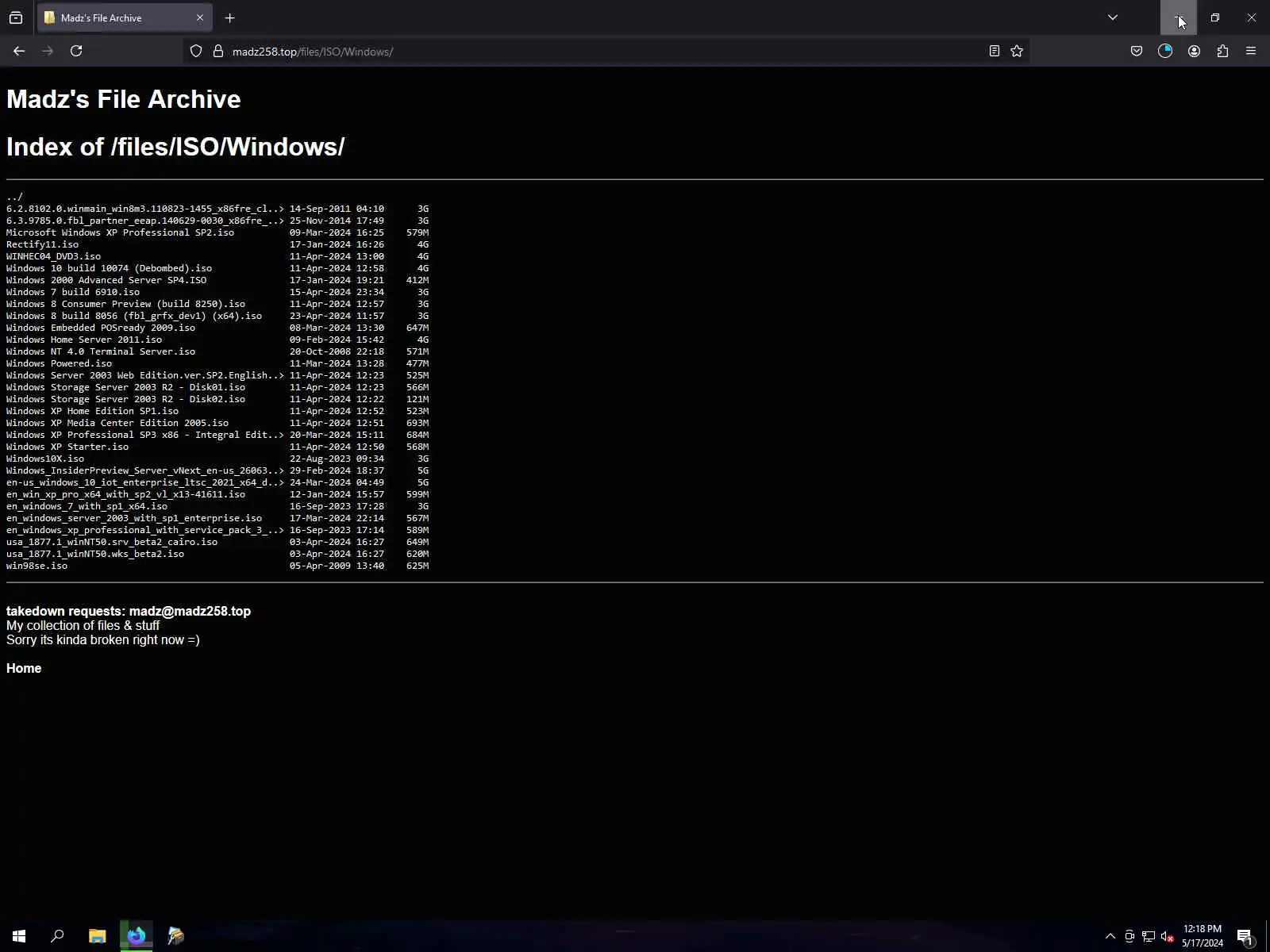Open Windows taskbar search
1270x952 pixels.
(x=57, y=936)
